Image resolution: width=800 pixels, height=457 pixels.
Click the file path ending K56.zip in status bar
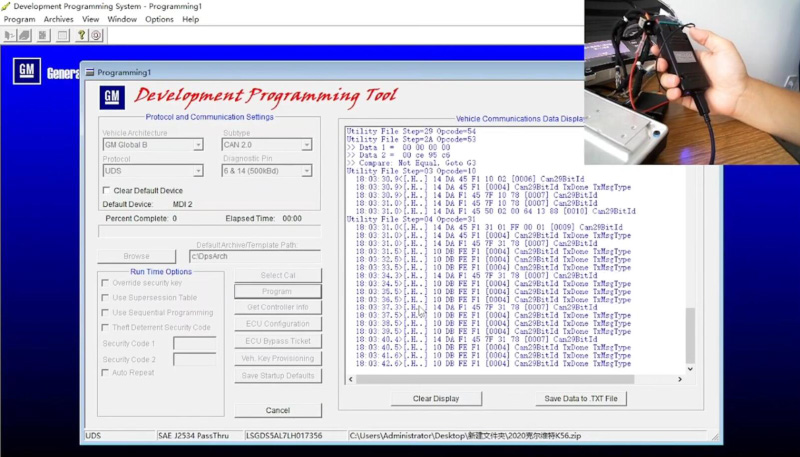(465, 436)
